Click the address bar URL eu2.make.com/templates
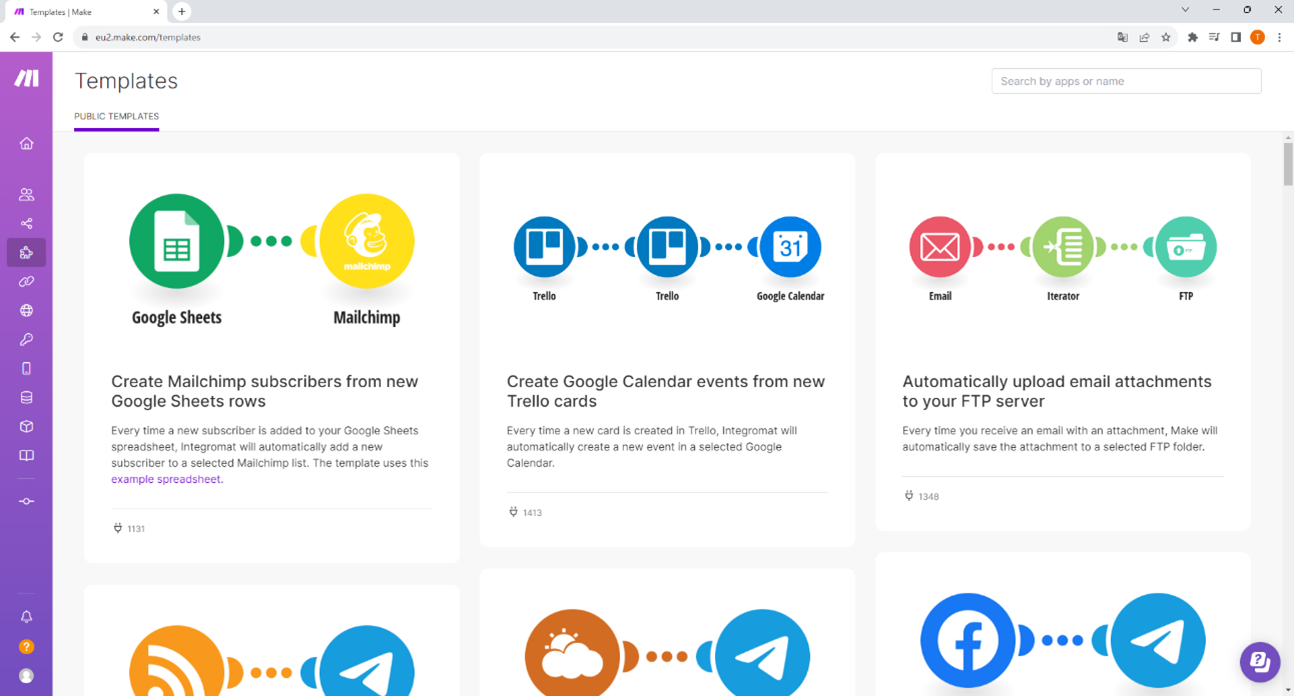The image size is (1294, 696). pos(148,37)
